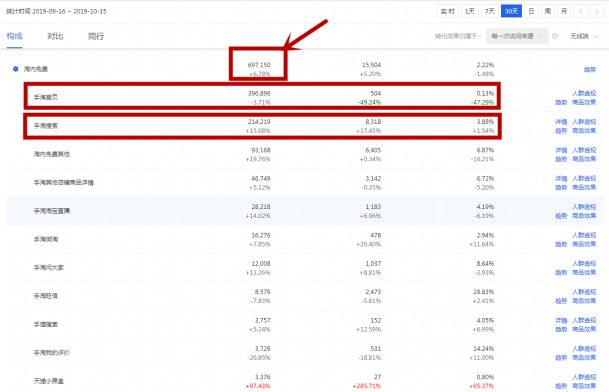Click the 手淘搜索 source name

45,126
